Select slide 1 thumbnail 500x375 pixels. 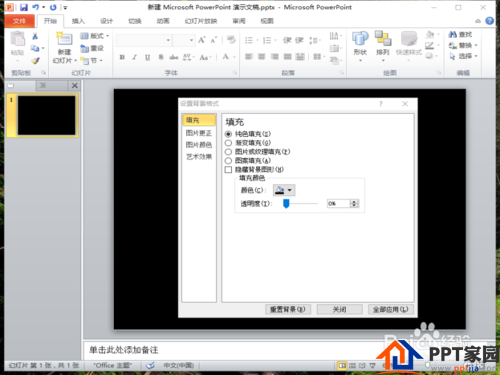click(x=46, y=115)
